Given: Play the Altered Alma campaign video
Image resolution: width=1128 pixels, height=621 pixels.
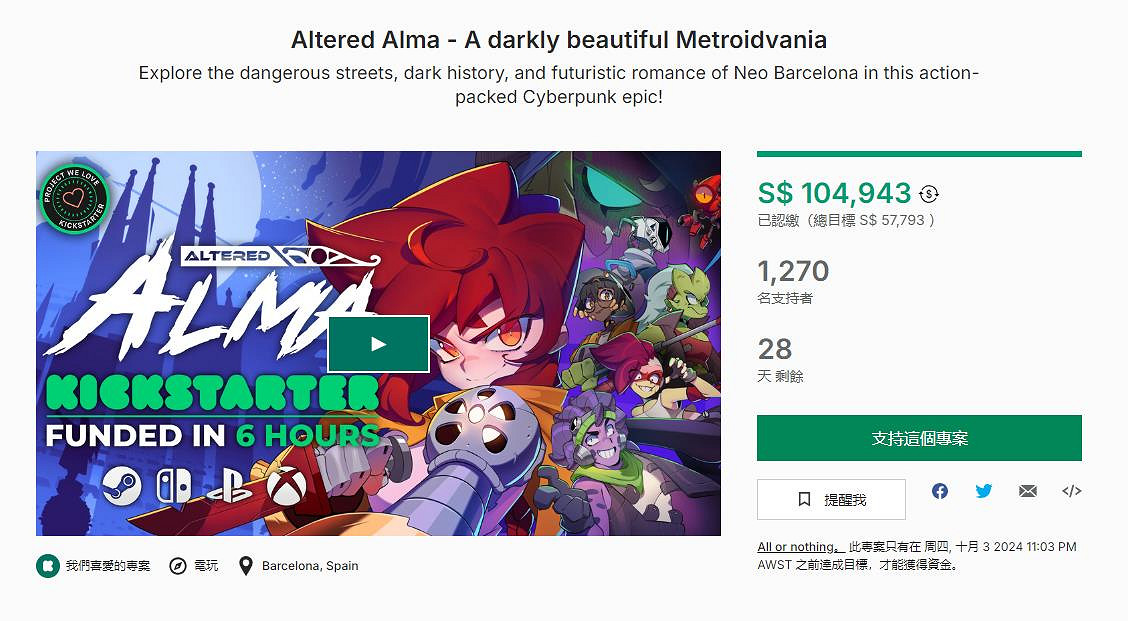Looking at the screenshot, I should coord(378,344).
